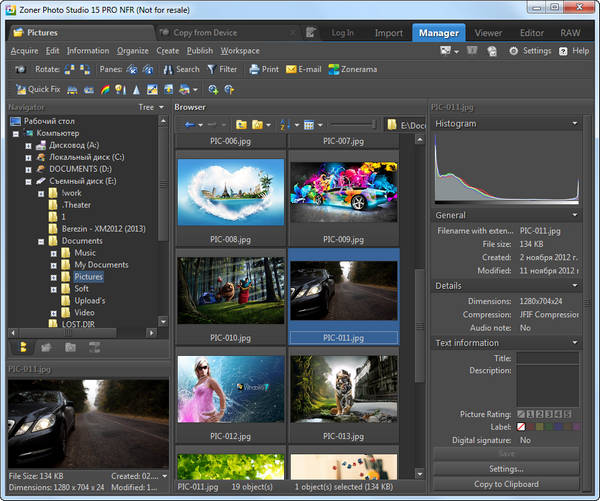Select the PIC-008.jpg thumbnail

230,190
